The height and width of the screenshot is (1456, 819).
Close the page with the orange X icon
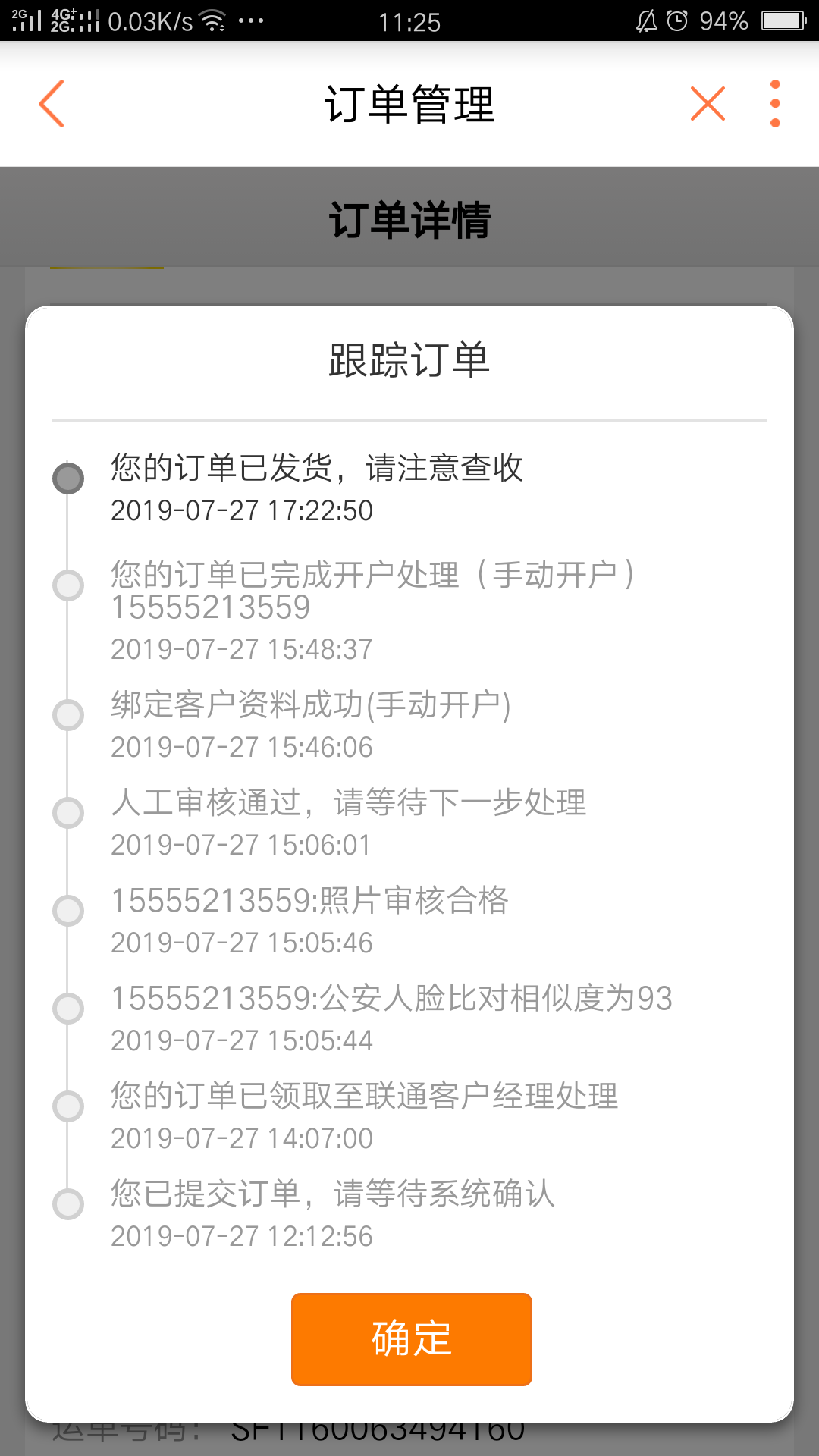point(708,103)
